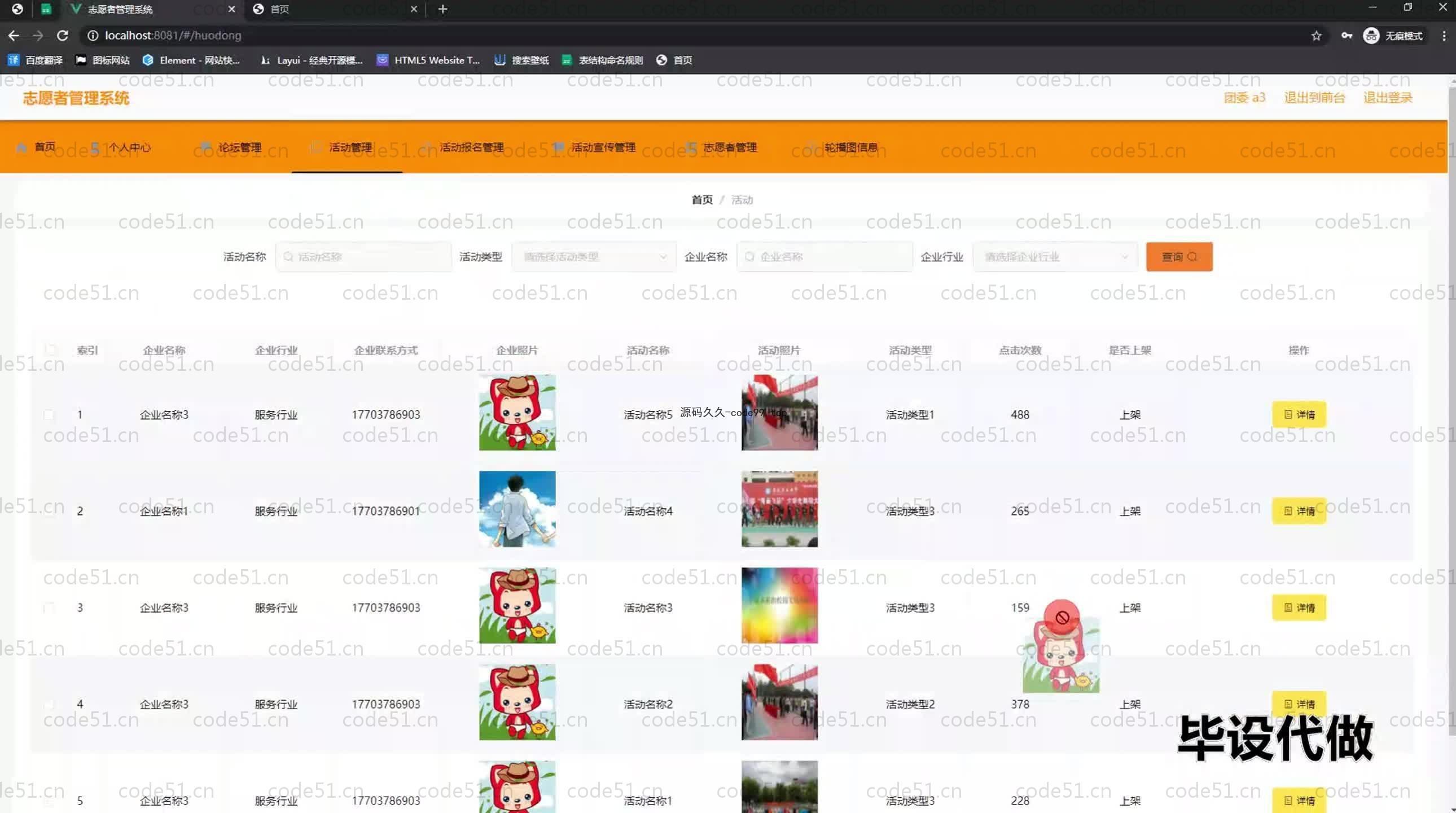Open a new tab with the plus icon
1456x813 pixels.
442,9
